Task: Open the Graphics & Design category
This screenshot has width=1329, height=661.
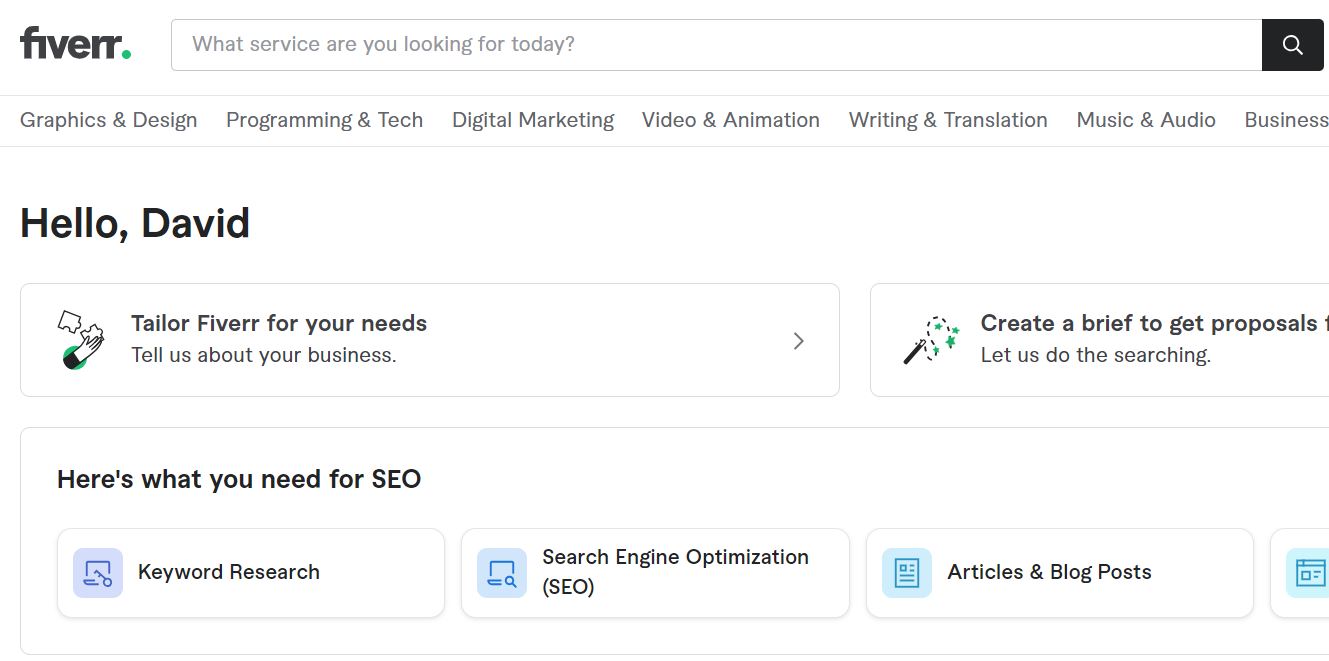Action: pos(109,120)
